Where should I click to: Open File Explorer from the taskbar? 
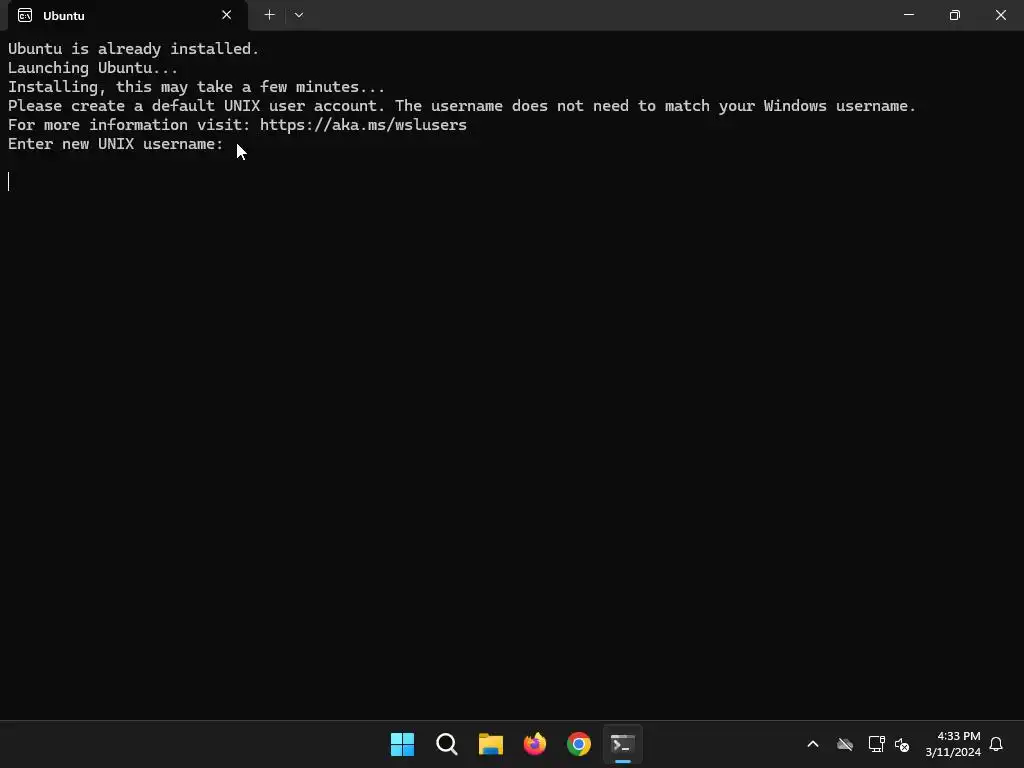pyautogui.click(x=490, y=744)
